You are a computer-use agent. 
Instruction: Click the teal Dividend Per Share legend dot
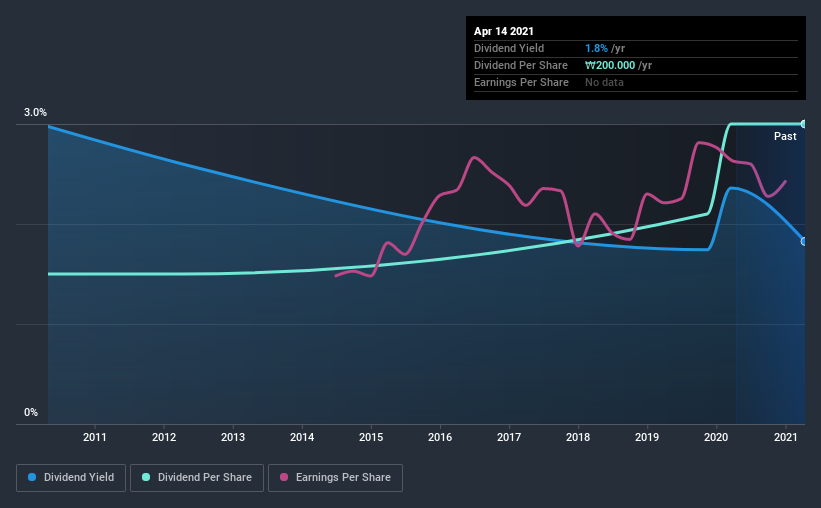146,477
